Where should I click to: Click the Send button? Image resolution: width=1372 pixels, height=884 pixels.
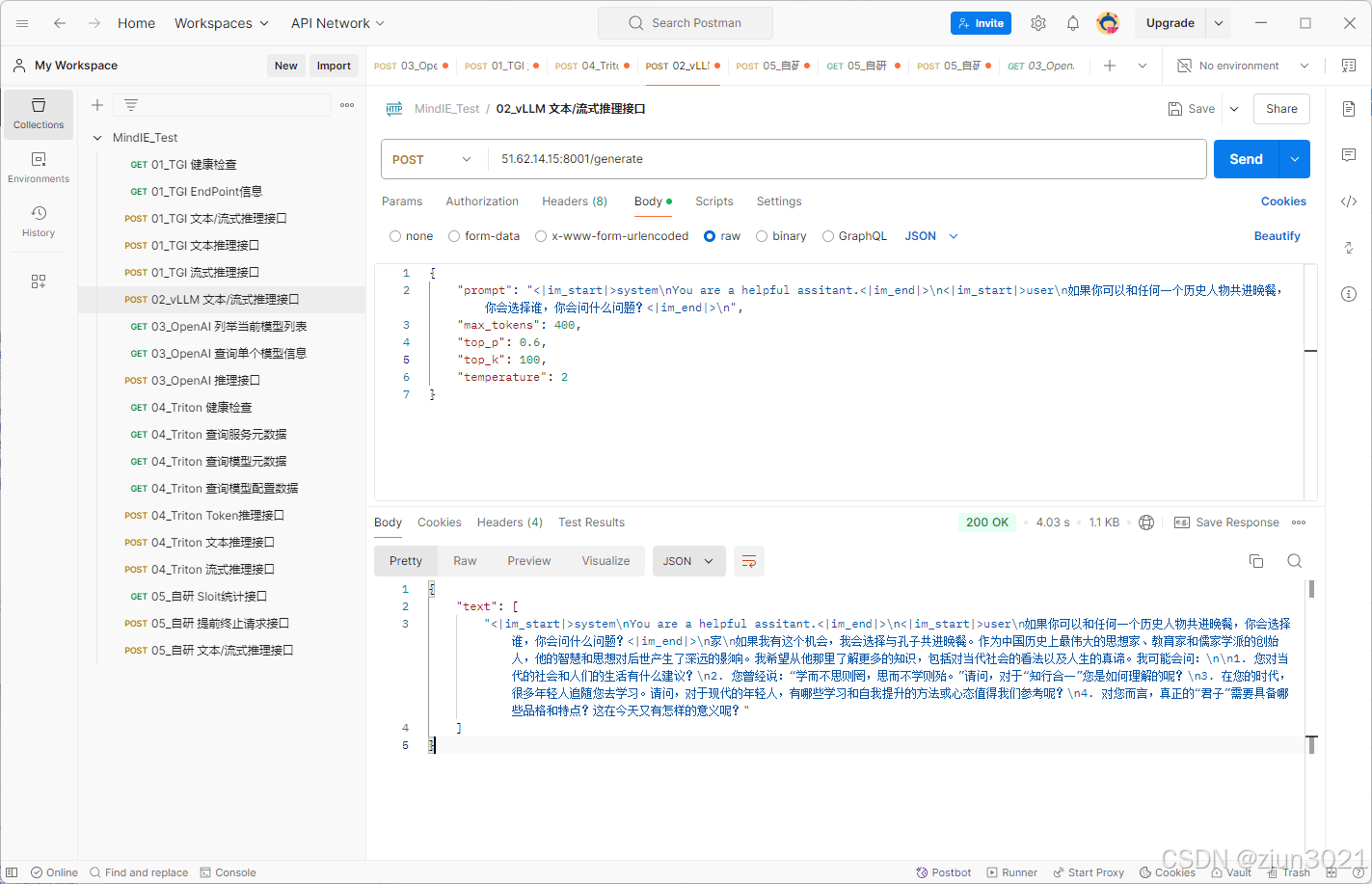[x=1246, y=159]
